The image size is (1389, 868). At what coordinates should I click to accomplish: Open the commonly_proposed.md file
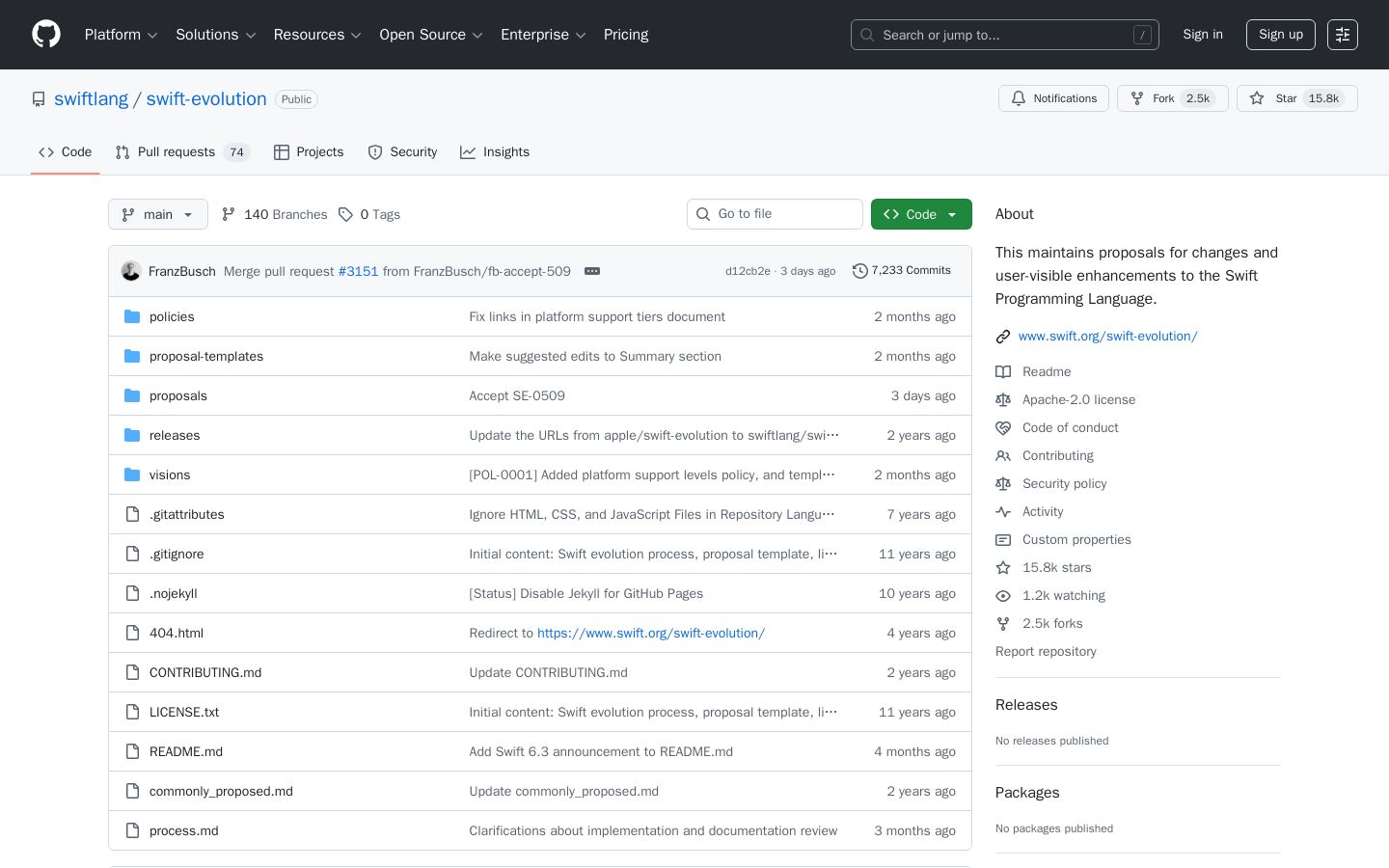(221, 791)
